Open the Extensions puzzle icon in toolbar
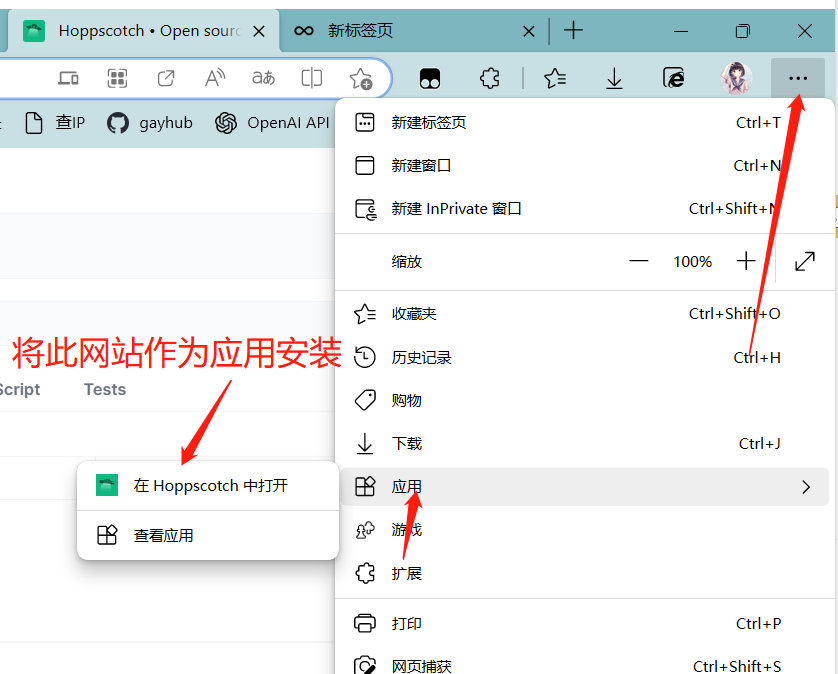838x674 pixels. tap(489, 78)
